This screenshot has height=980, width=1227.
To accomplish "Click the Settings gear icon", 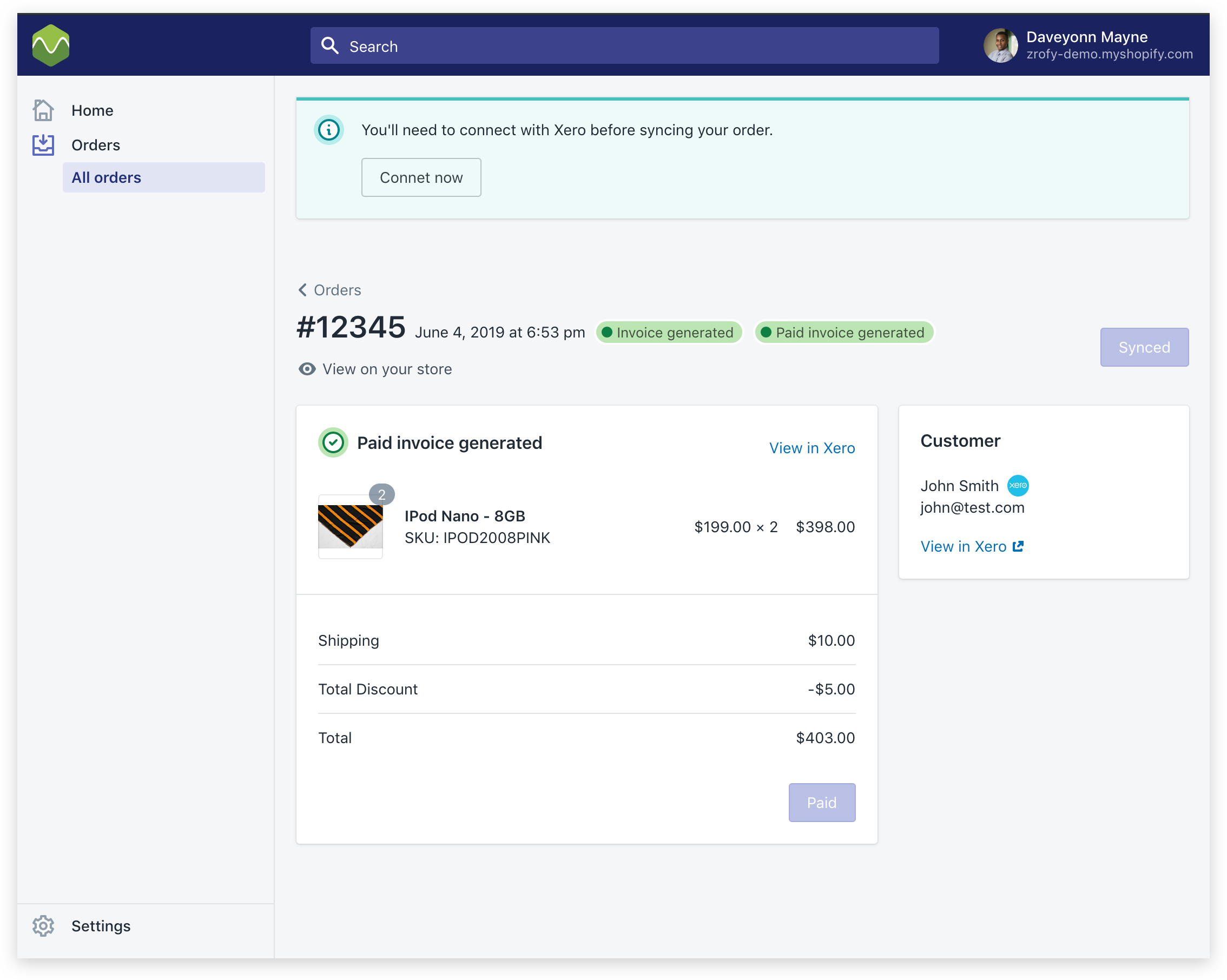I will 43,926.
